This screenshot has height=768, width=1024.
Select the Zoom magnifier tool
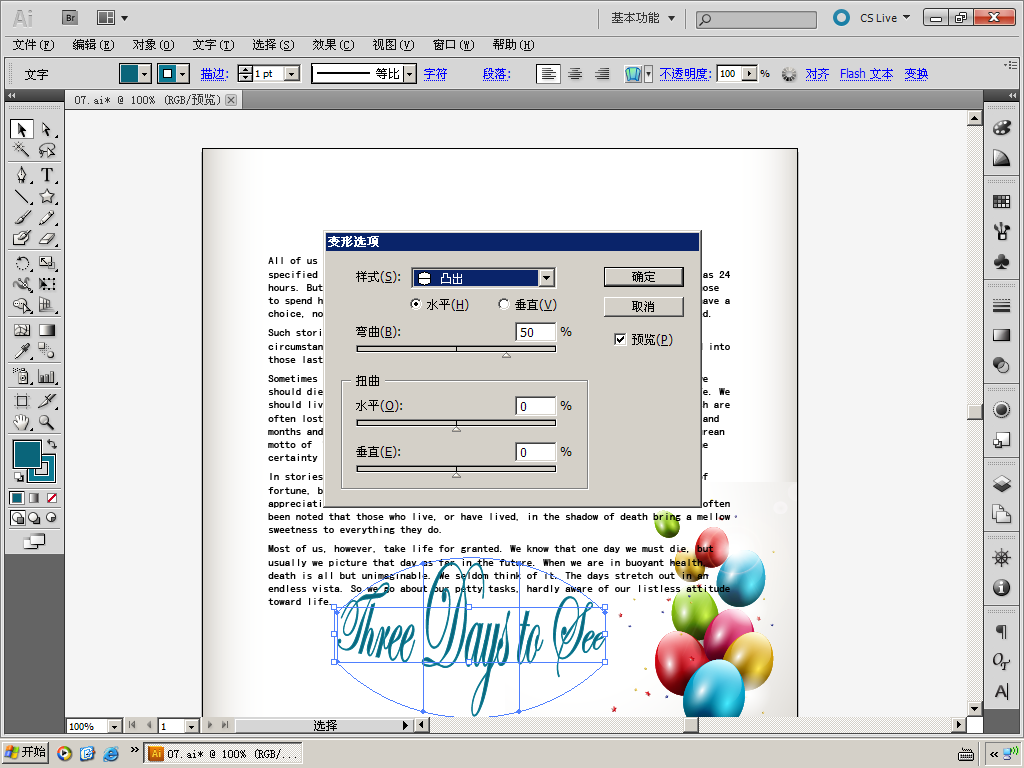point(46,423)
